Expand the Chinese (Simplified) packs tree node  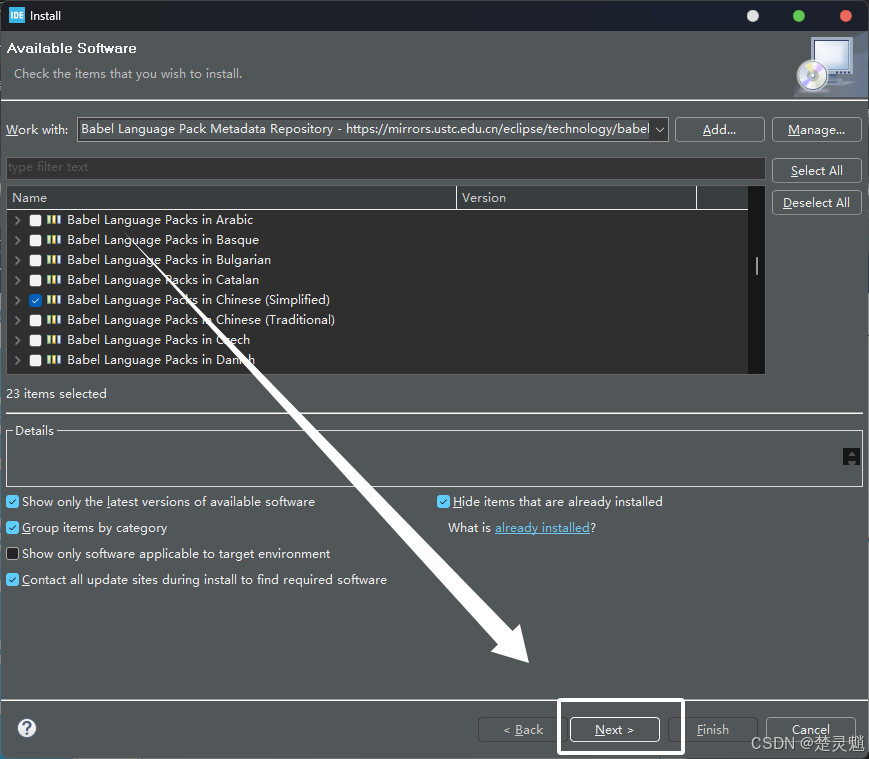[18, 300]
